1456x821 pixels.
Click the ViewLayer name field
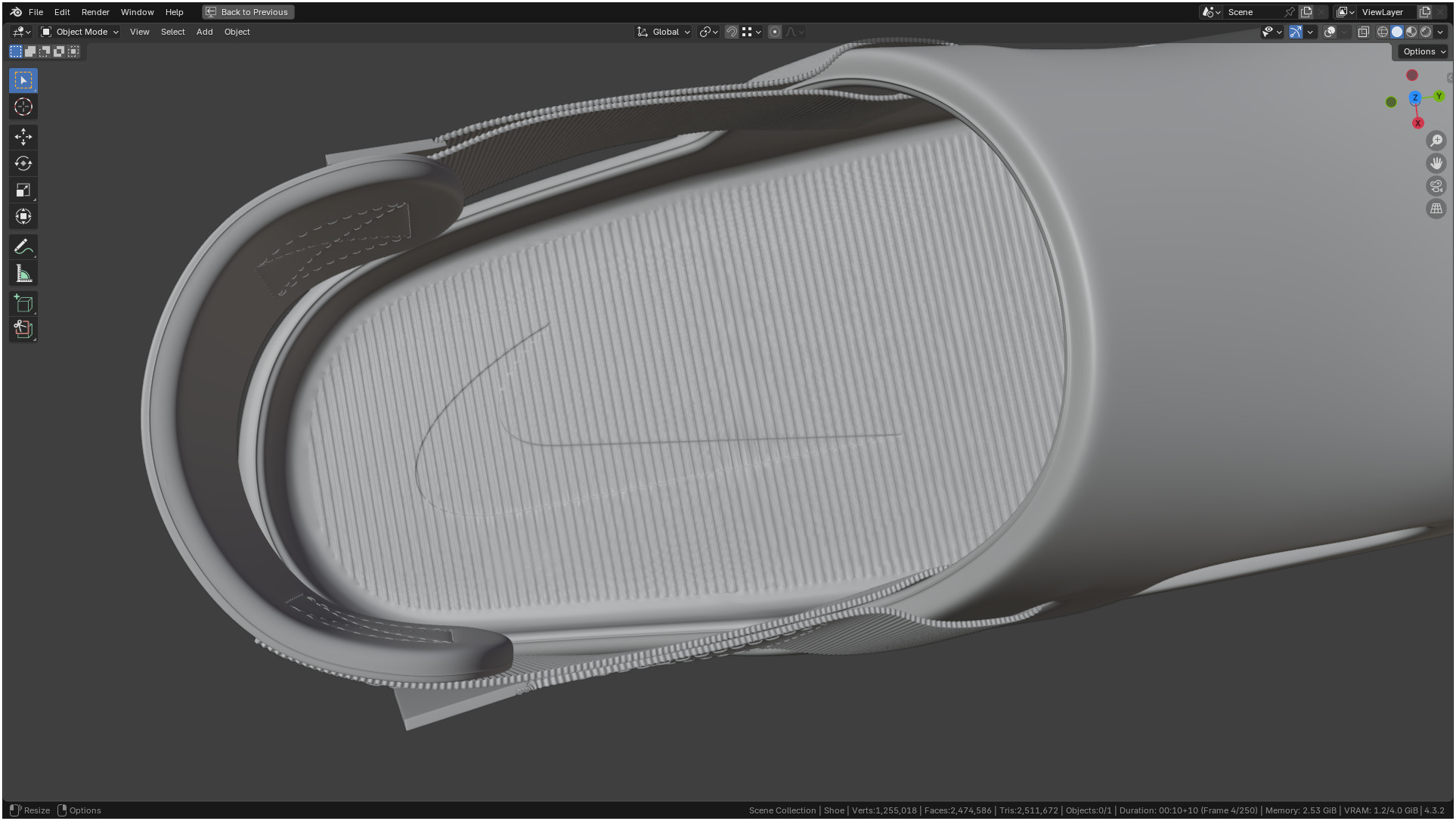pos(1386,12)
